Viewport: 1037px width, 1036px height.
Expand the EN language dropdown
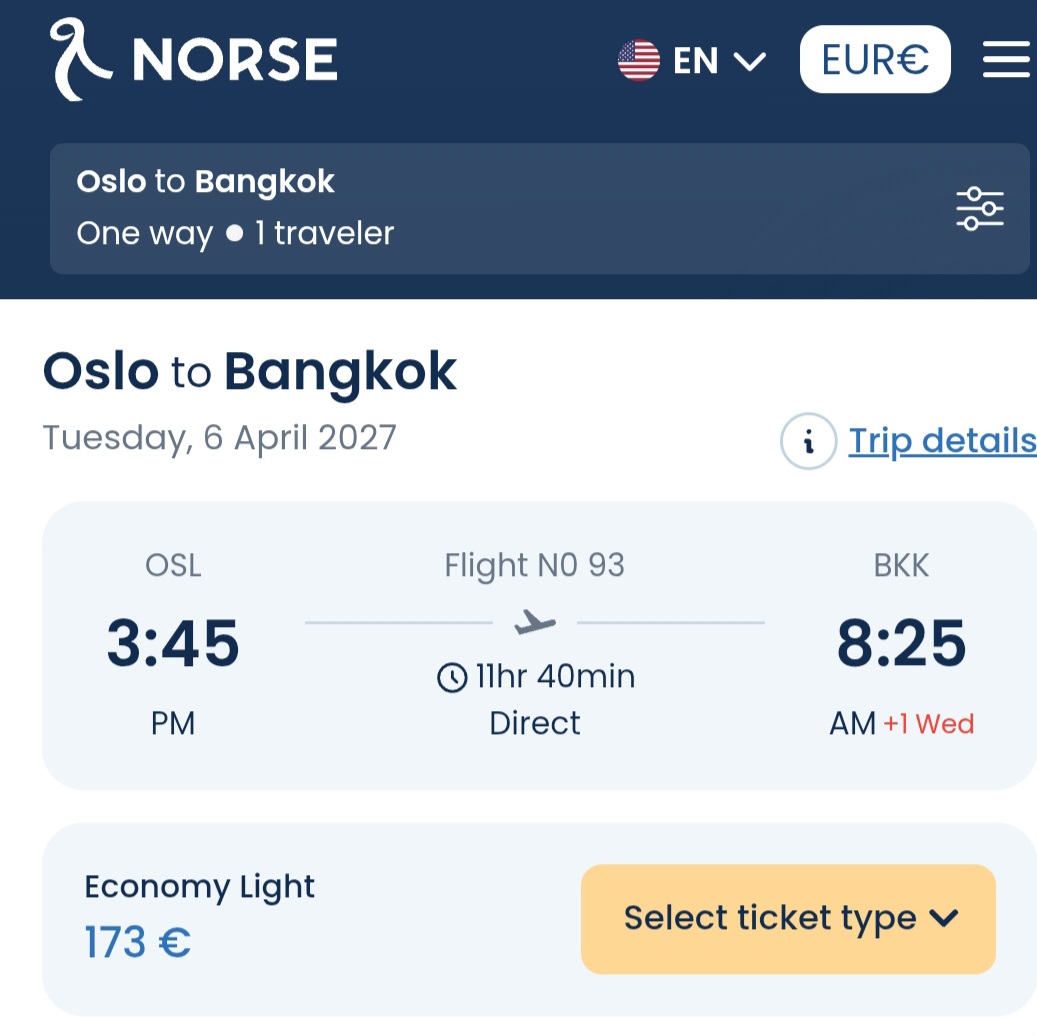pos(719,61)
